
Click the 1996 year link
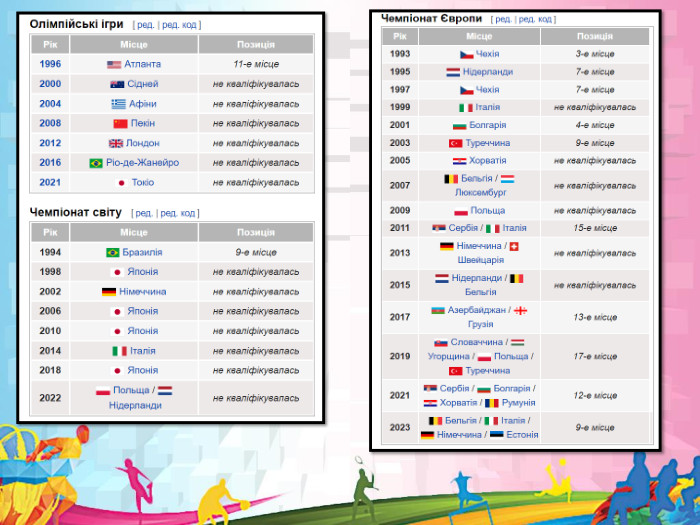coord(50,64)
